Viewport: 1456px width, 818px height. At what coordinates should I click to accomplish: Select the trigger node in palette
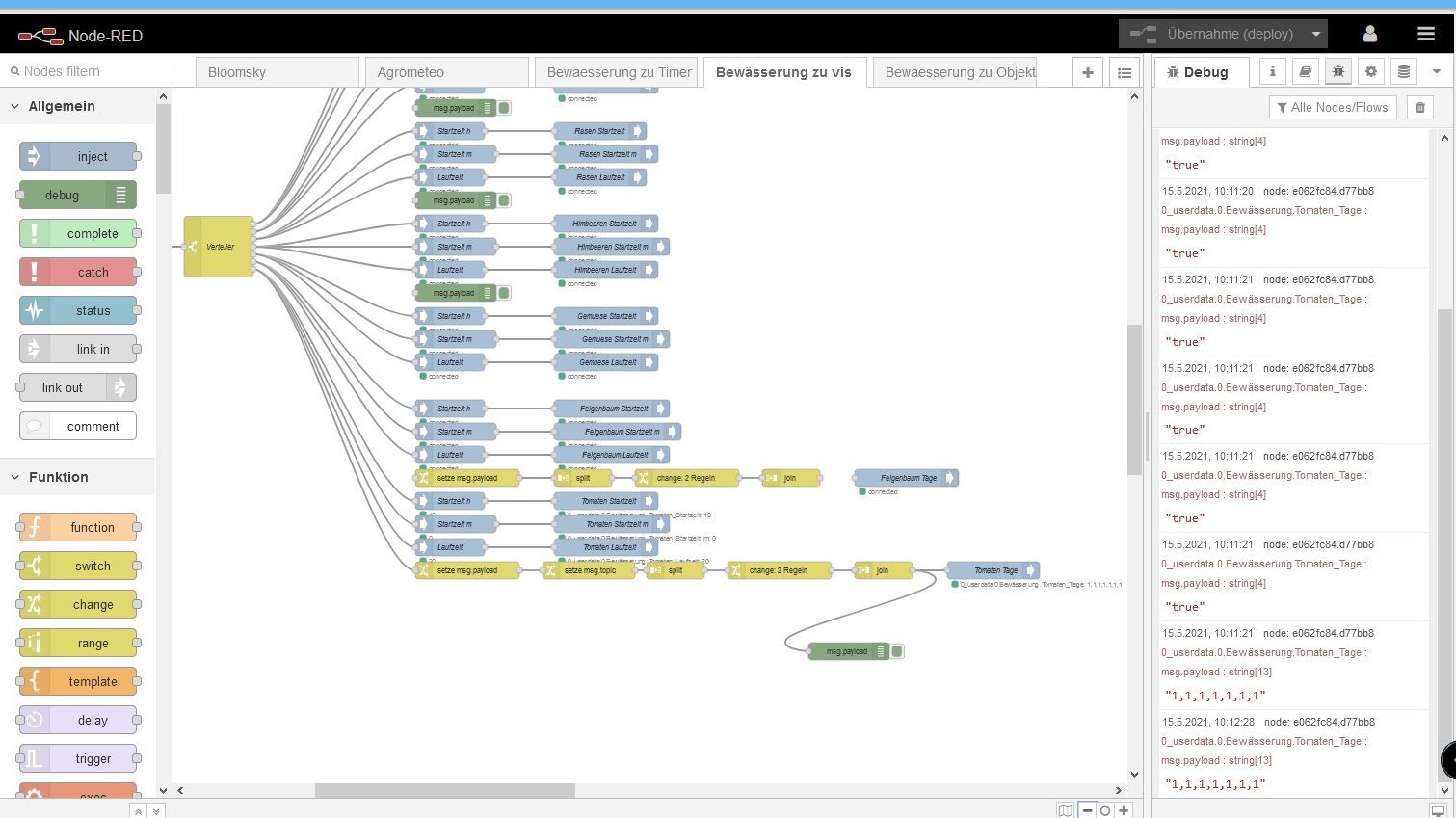point(78,758)
